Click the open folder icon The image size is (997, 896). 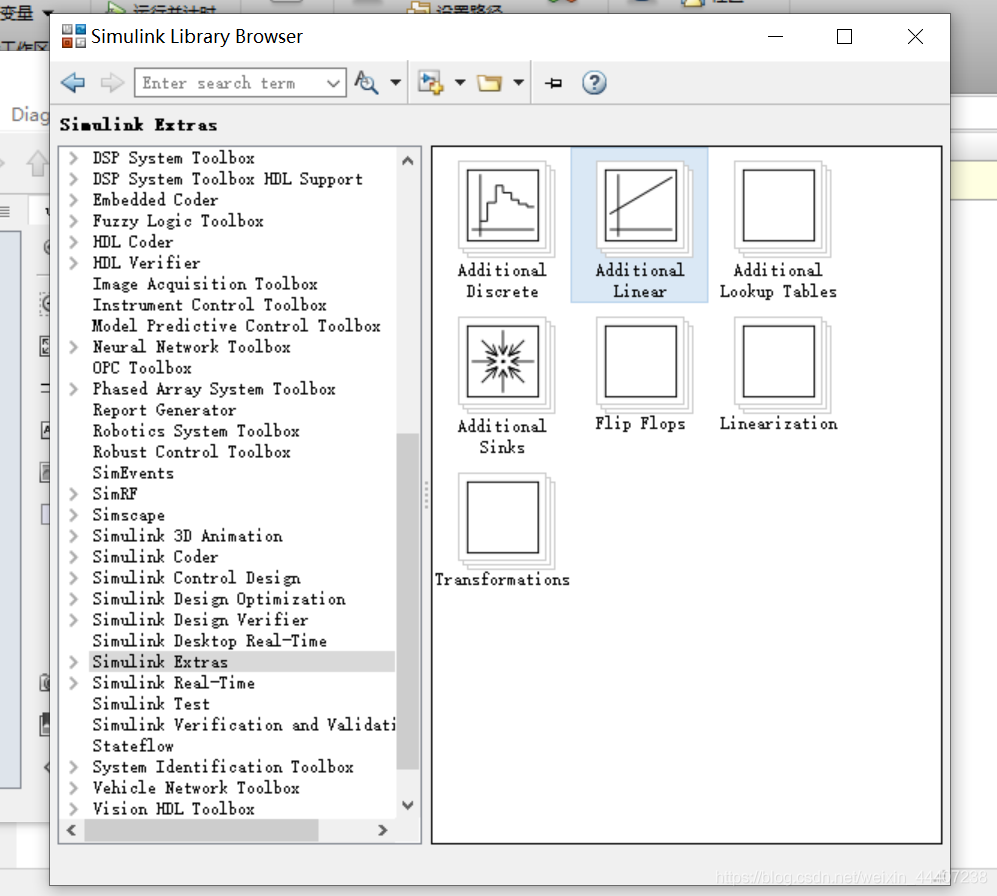coord(489,83)
